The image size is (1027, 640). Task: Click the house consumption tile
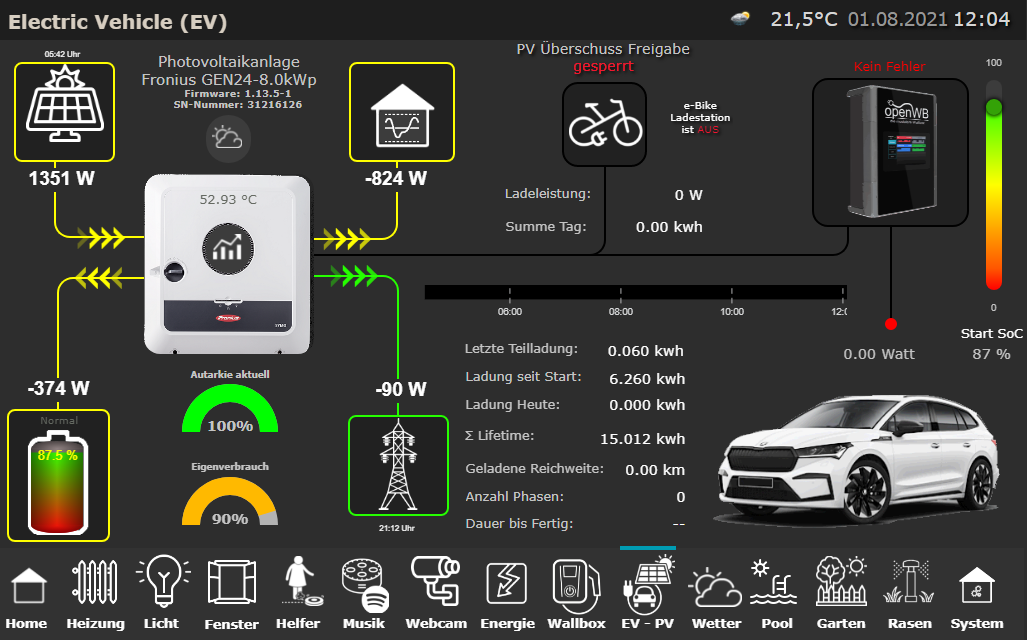click(402, 112)
